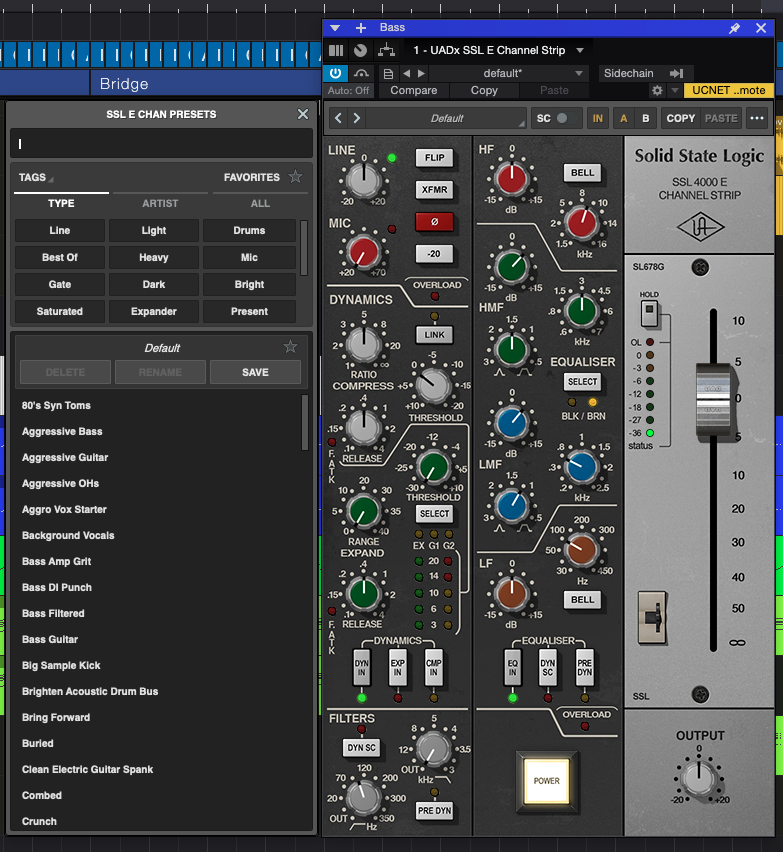Load the Aggressive Bass preset
The image size is (783, 852).
(x=62, y=431)
